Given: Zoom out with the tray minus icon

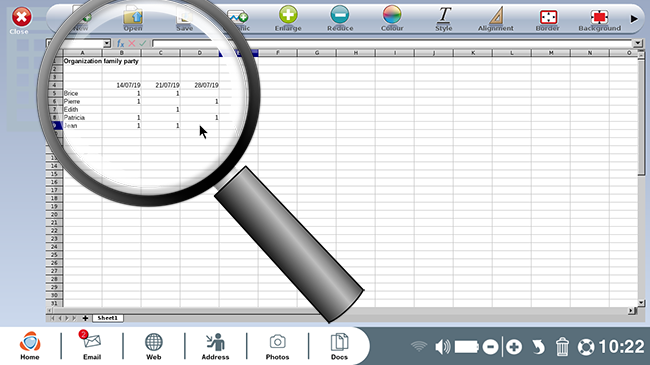Looking at the screenshot, I should tap(490, 347).
